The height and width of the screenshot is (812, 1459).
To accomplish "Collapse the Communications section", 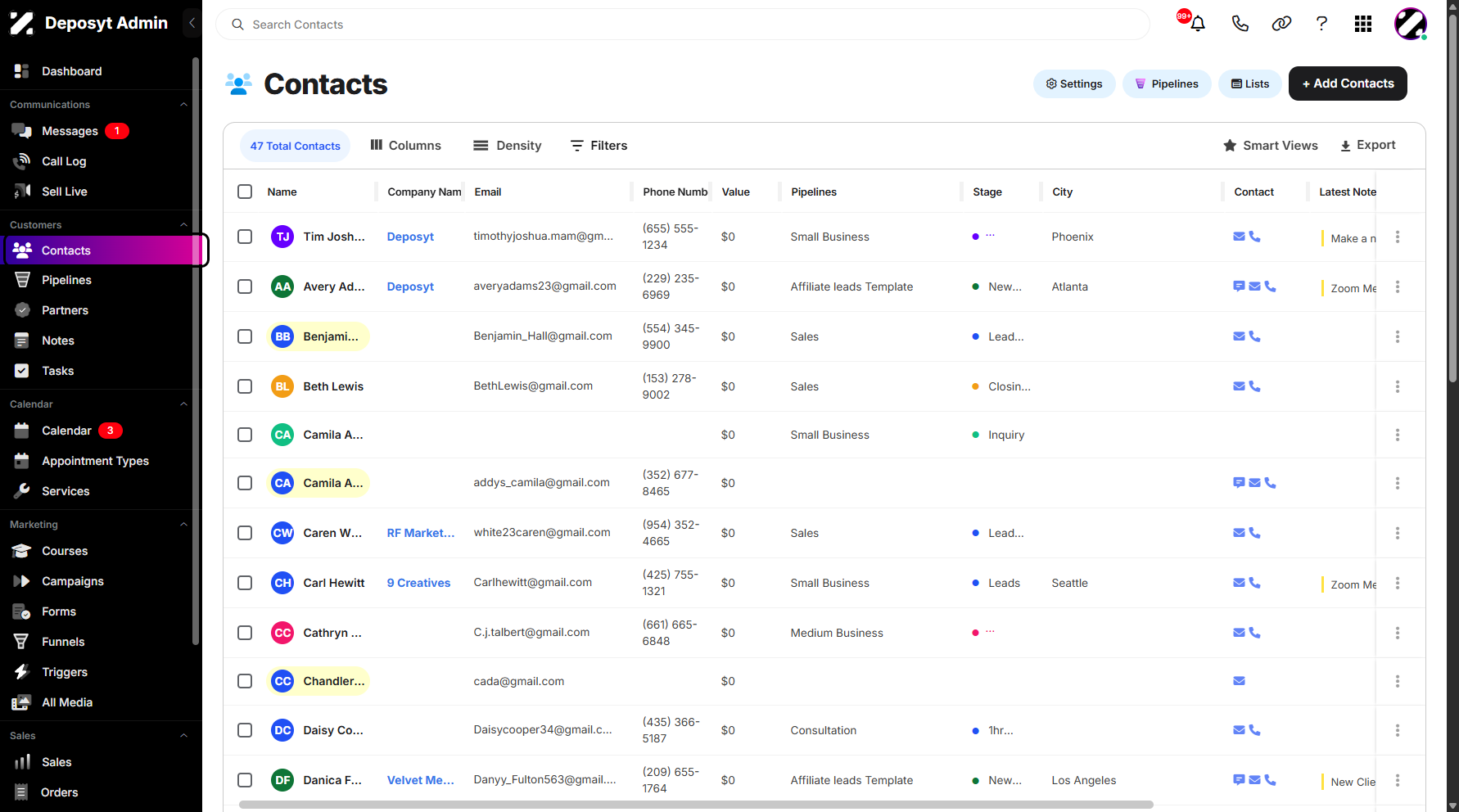I will (x=183, y=105).
